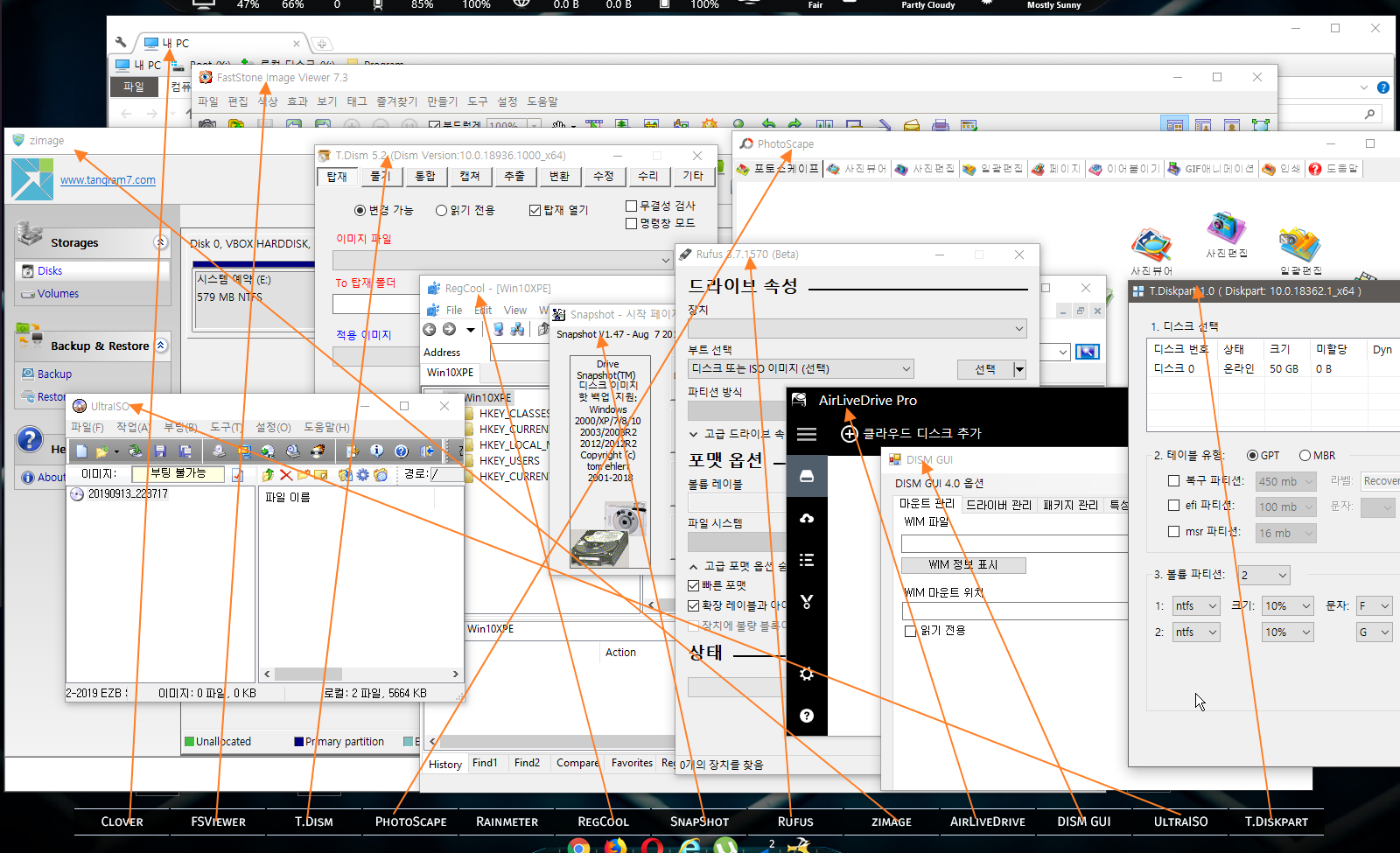Toggle the 탑재 열기 checkbox in T.Dism
The width and height of the screenshot is (1400, 853).
[535, 210]
